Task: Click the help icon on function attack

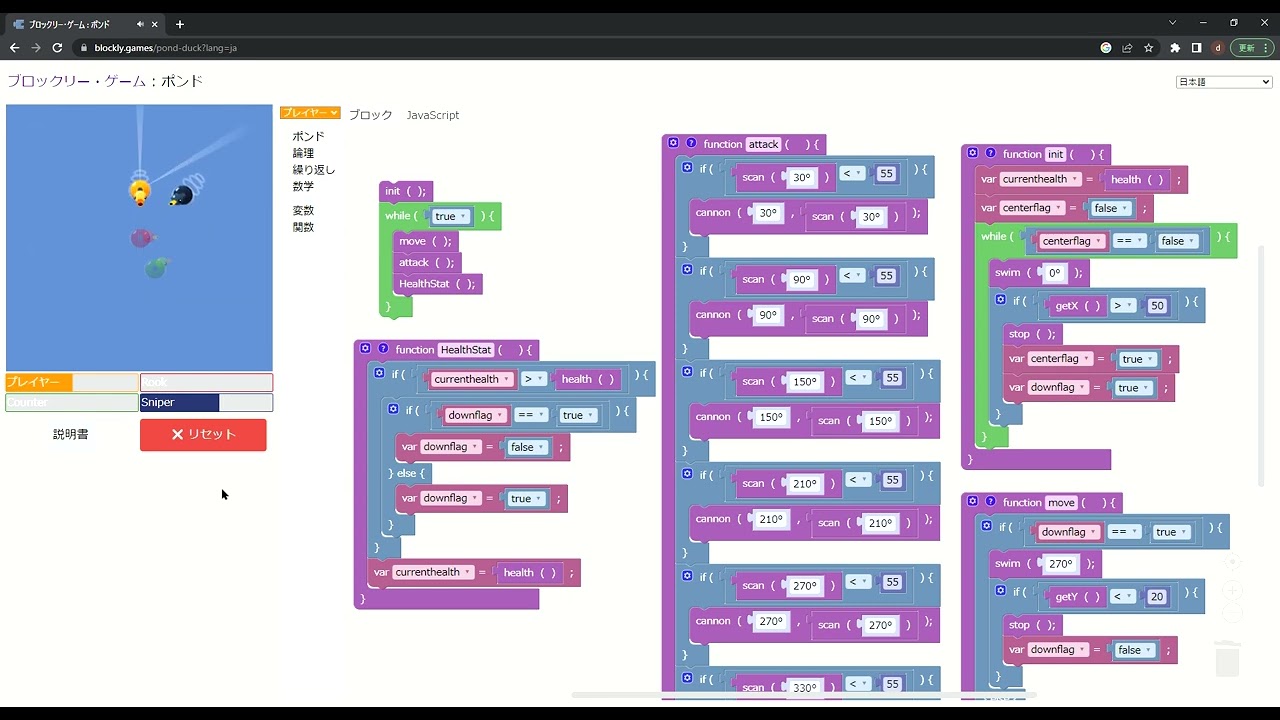Action: 691,144
